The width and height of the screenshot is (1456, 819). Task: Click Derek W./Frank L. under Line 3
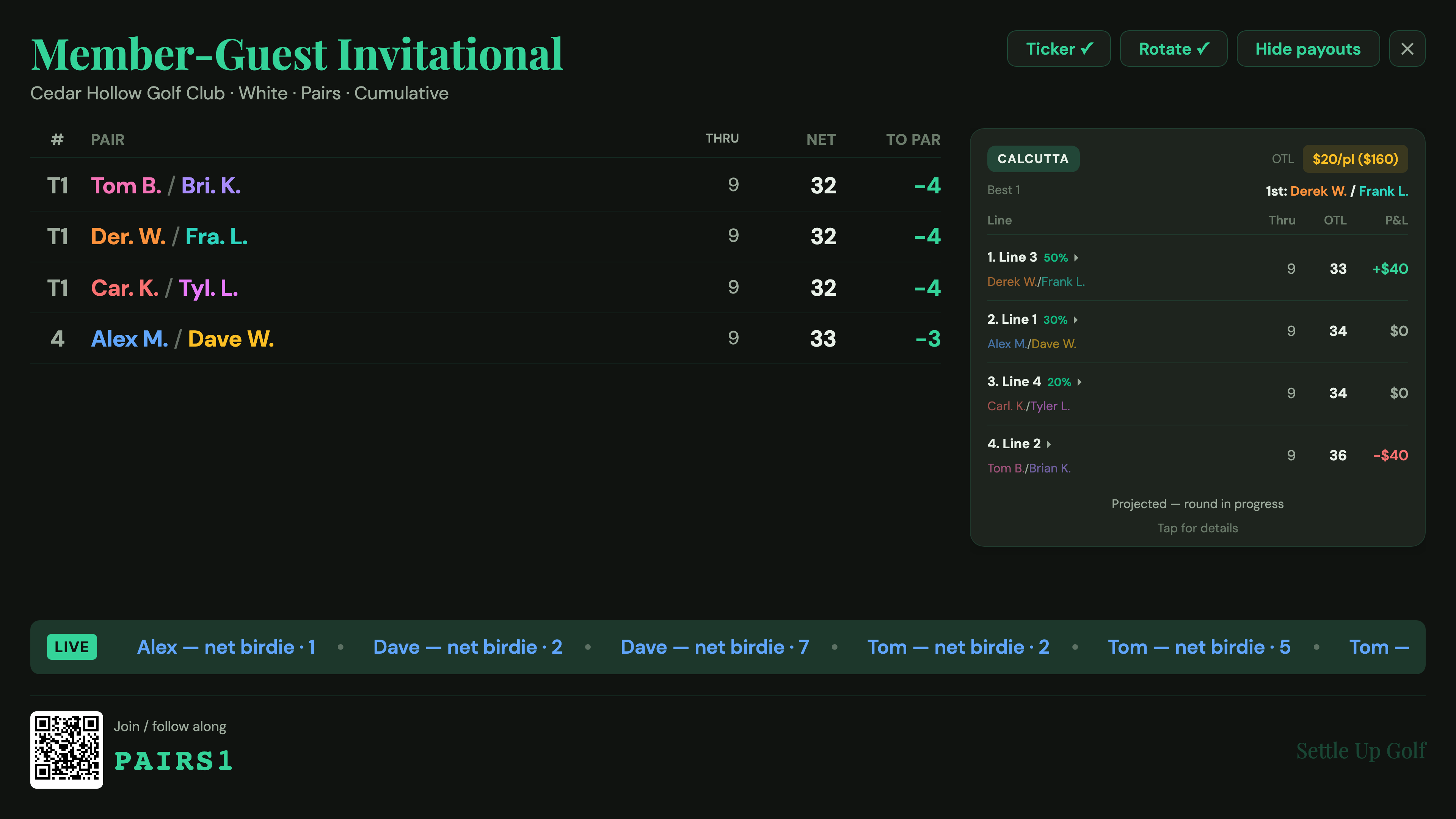click(x=1036, y=281)
